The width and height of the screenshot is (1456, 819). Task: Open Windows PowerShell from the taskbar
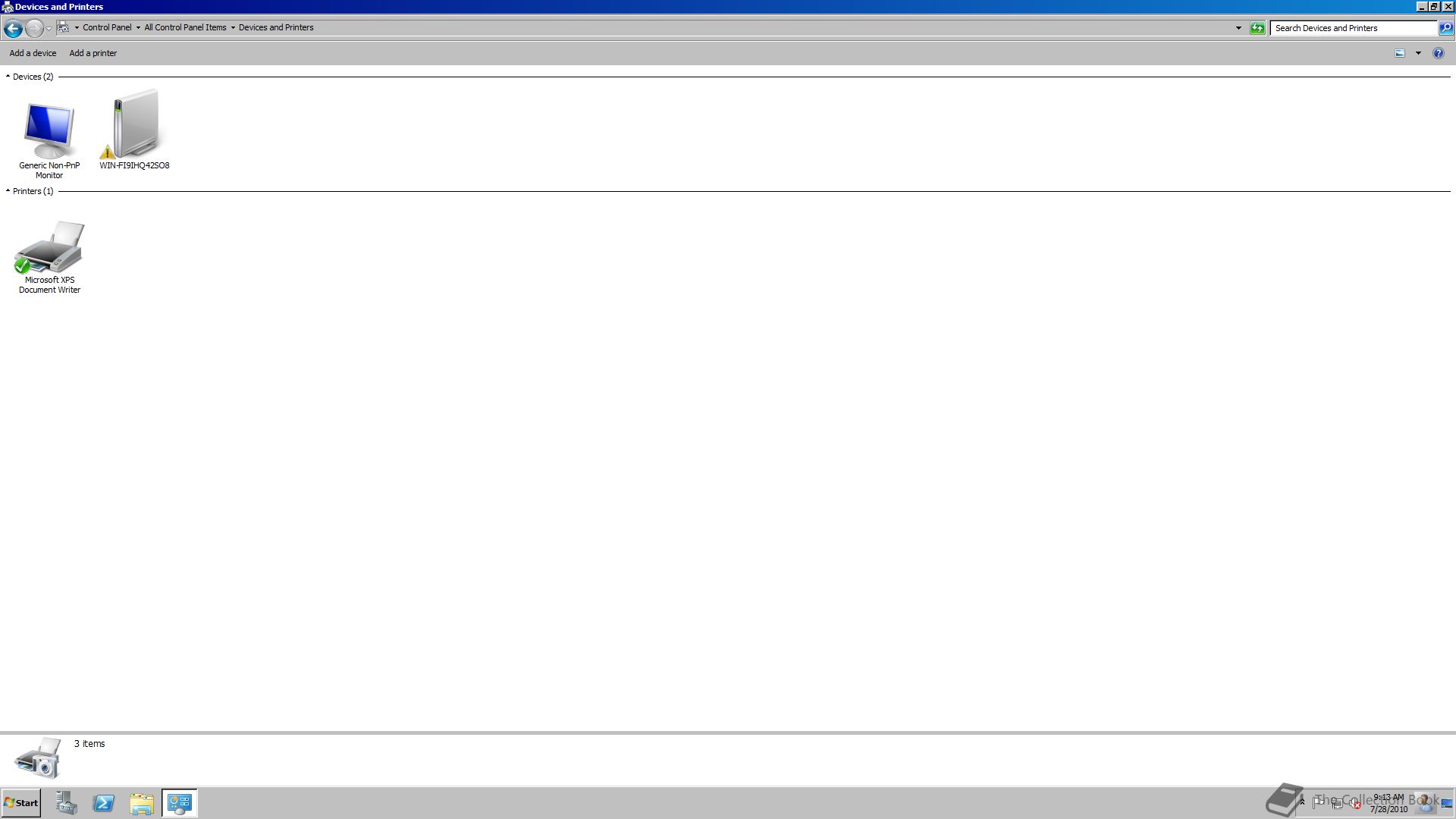tap(103, 803)
